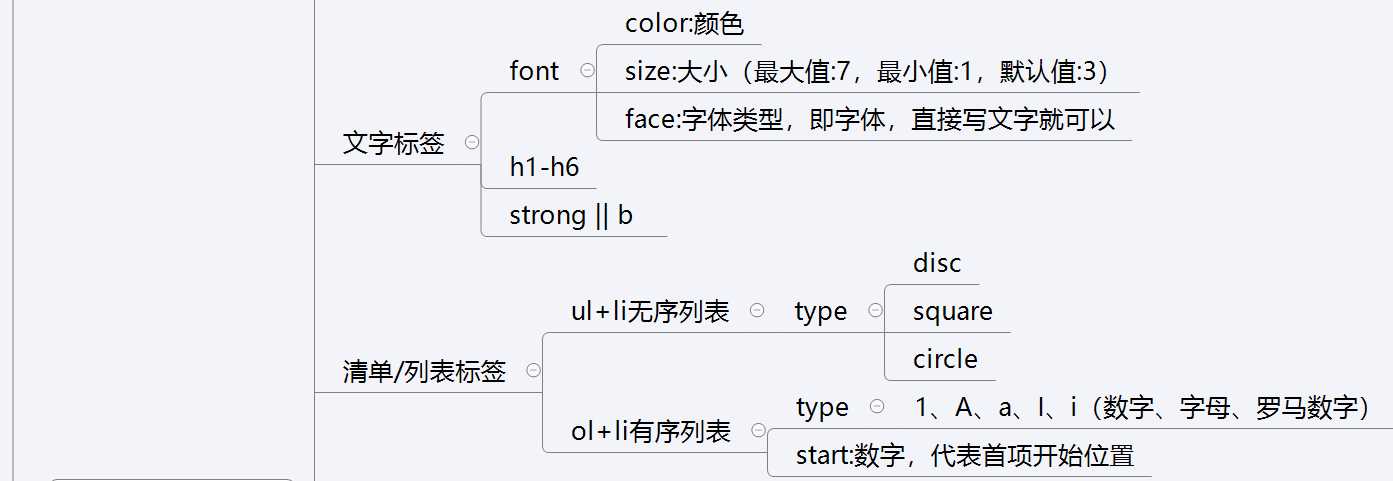Select the color:颜色 node

pyautogui.click(x=684, y=23)
